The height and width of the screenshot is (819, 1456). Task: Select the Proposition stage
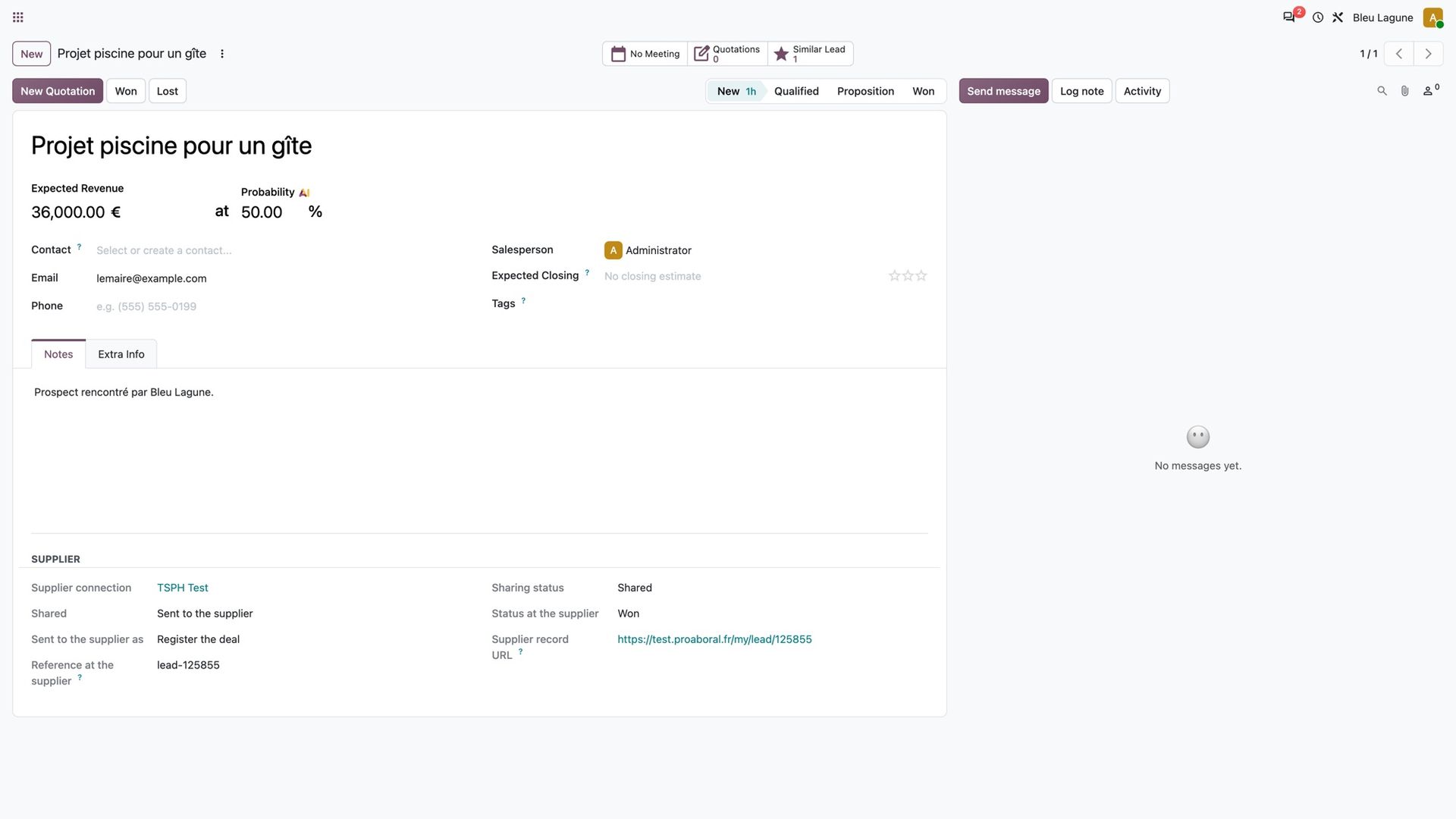865,91
